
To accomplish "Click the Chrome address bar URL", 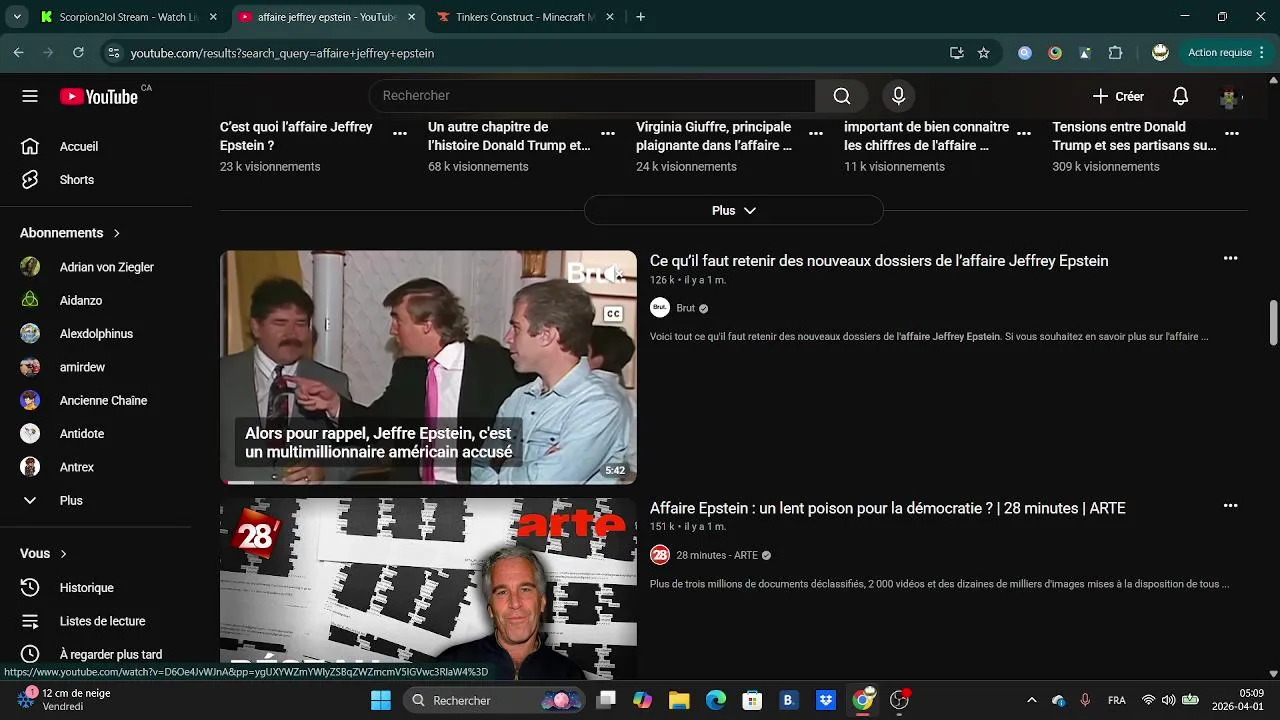I will pyautogui.click(x=282, y=53).
